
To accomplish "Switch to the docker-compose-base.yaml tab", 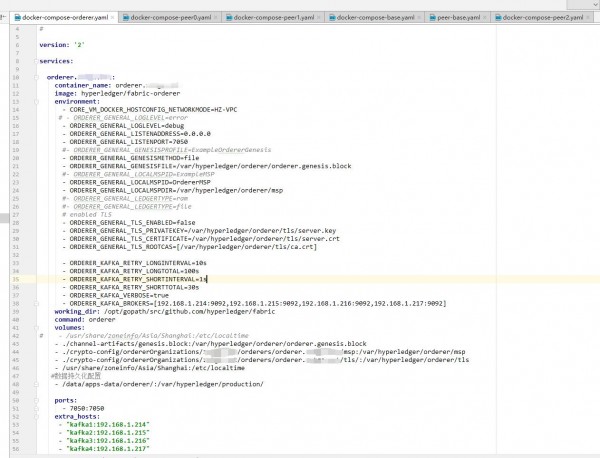I will (x=375, y=18).
